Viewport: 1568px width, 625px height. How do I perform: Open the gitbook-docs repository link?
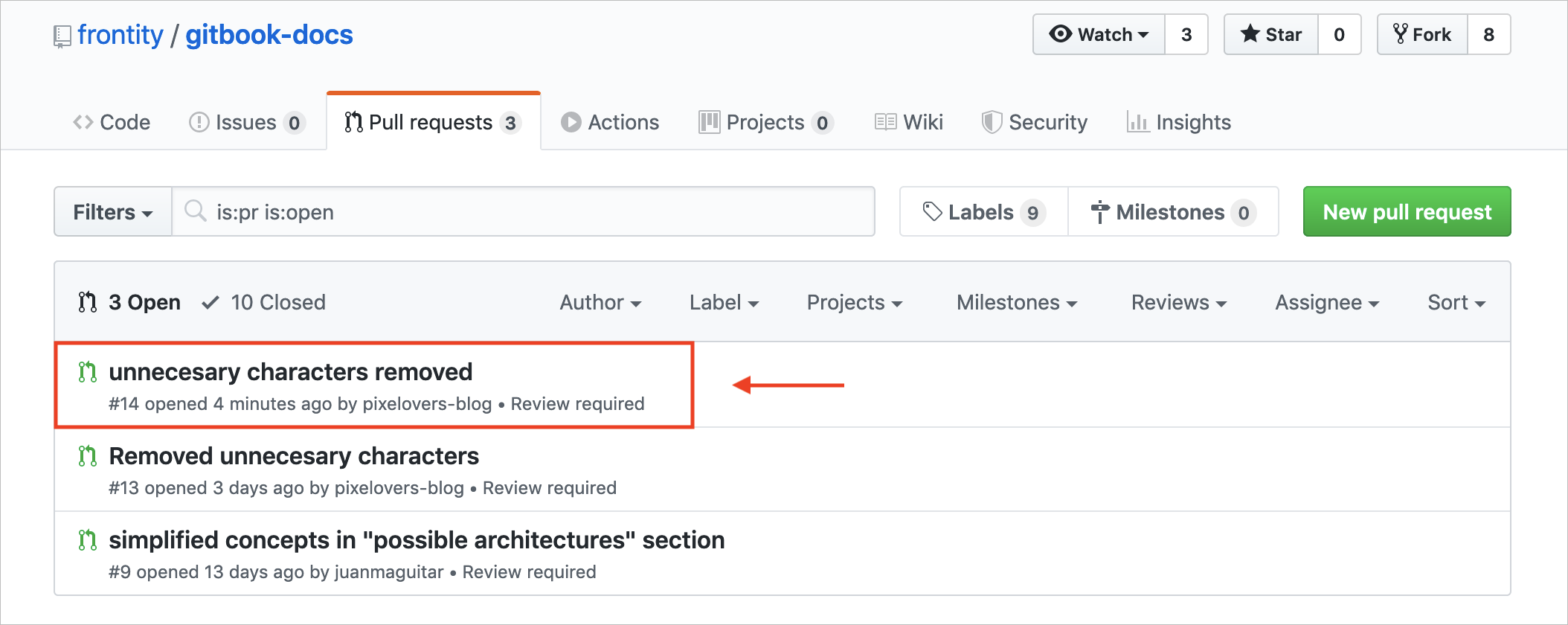click(x=269, y=35)
